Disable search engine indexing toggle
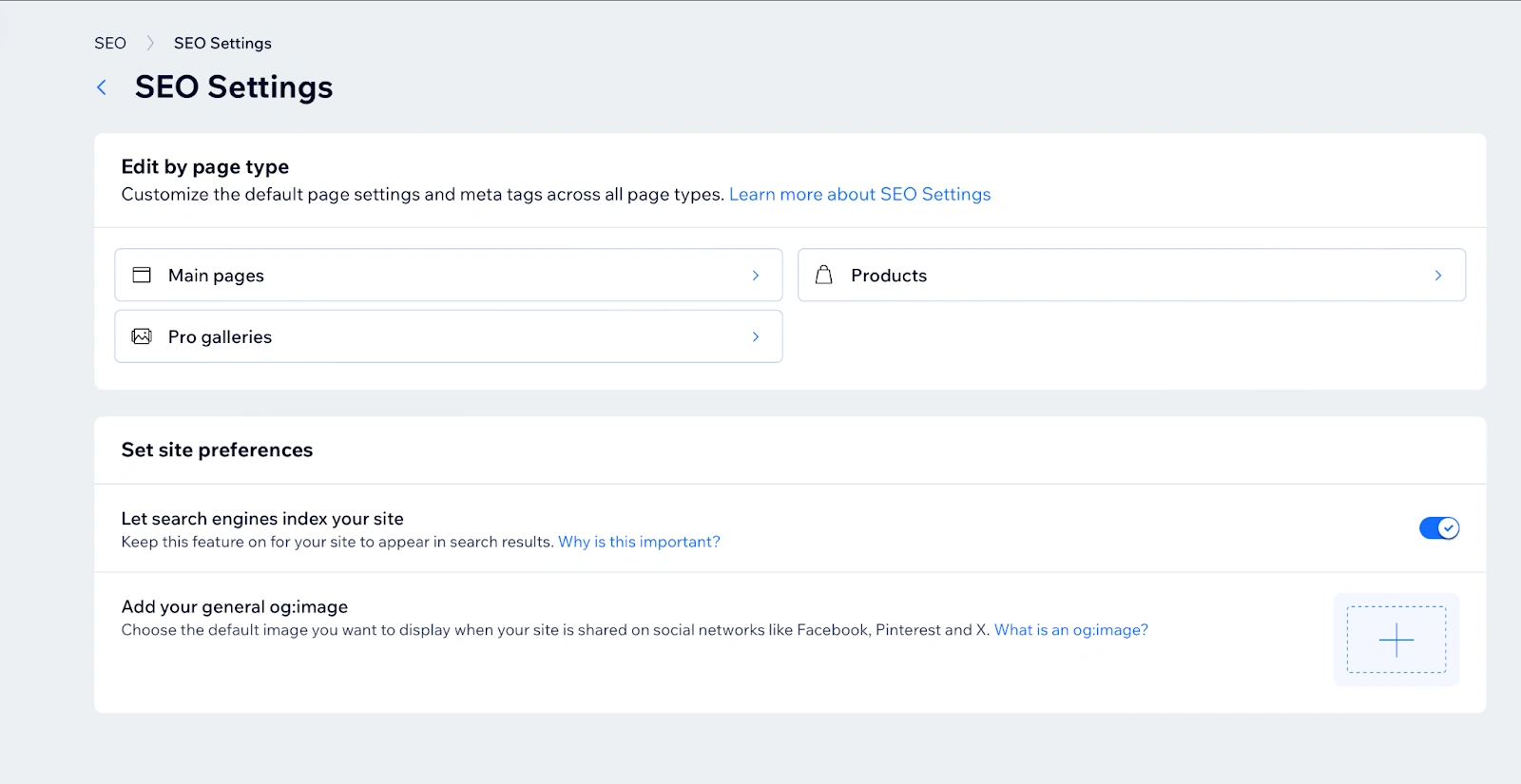Viewport: 1521px width, 784px height. click(x=1438, y=527)
